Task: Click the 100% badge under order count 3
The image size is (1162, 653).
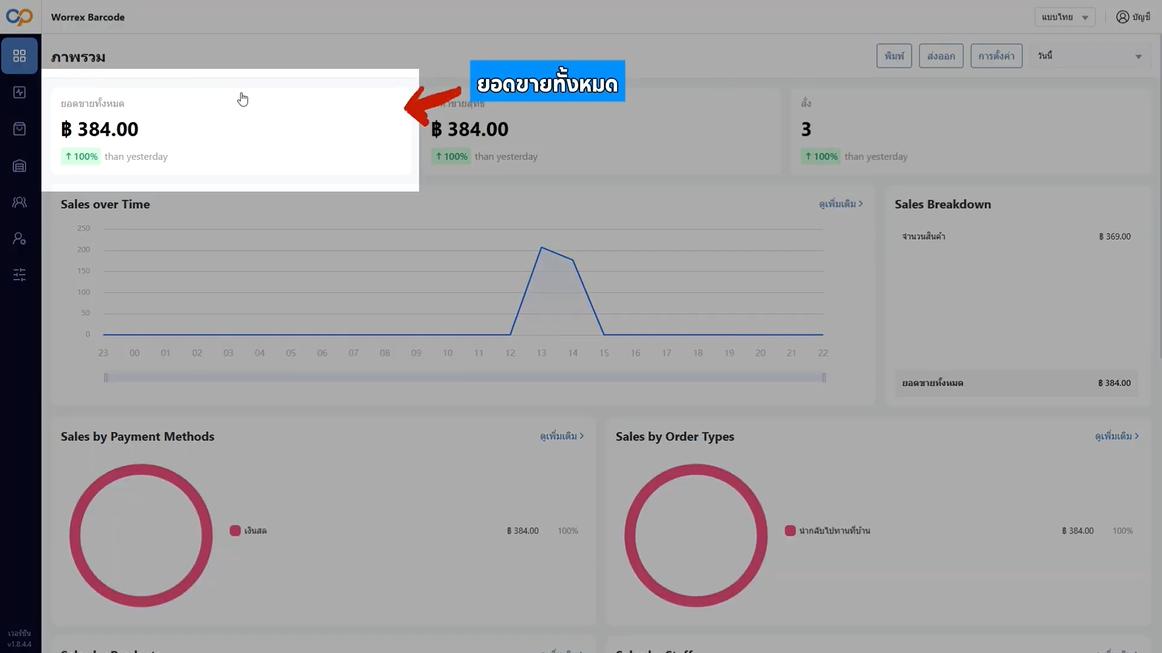Action: (820, 156)
